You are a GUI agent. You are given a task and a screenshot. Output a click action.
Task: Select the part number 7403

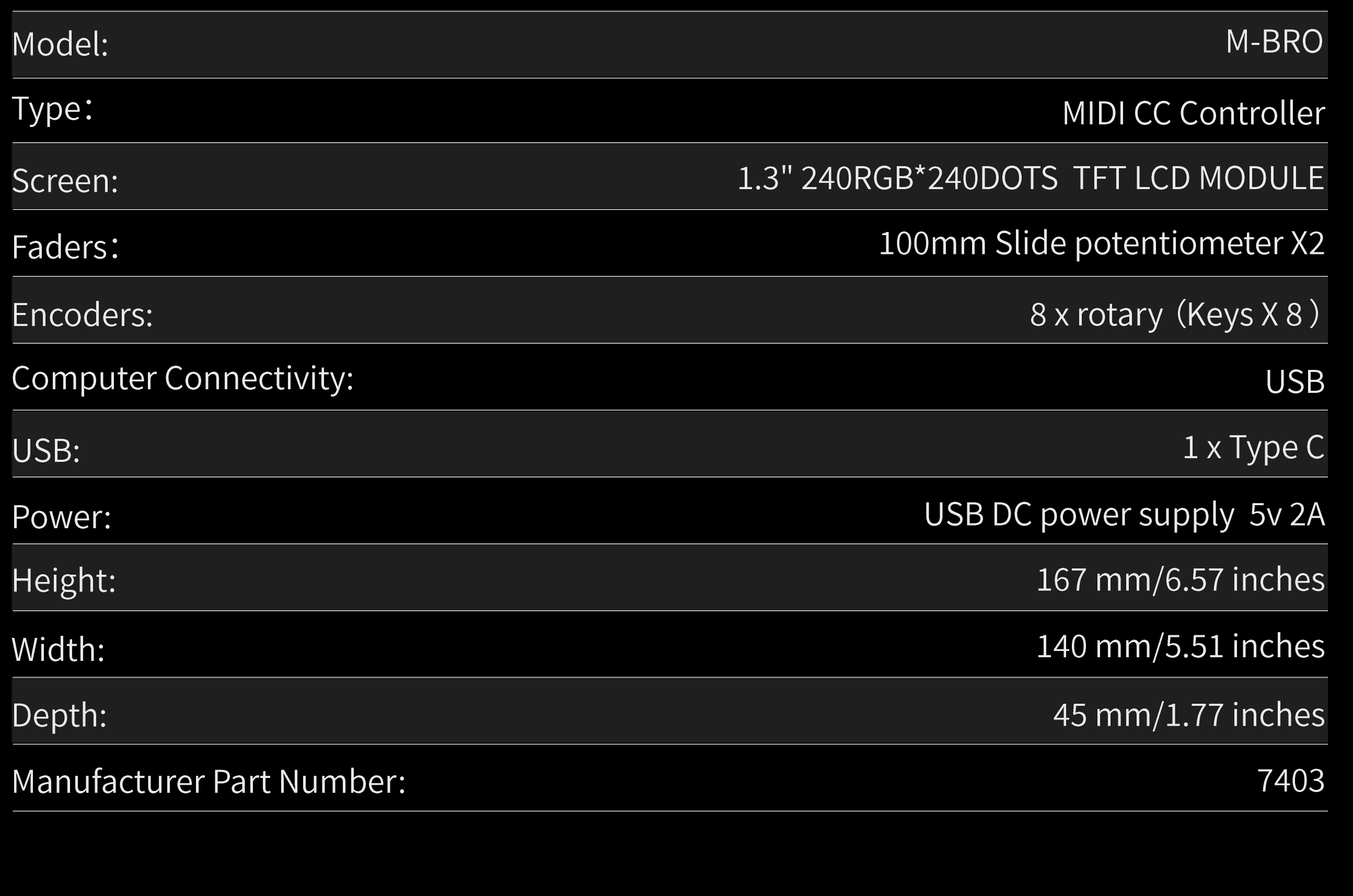[1290, 781]
